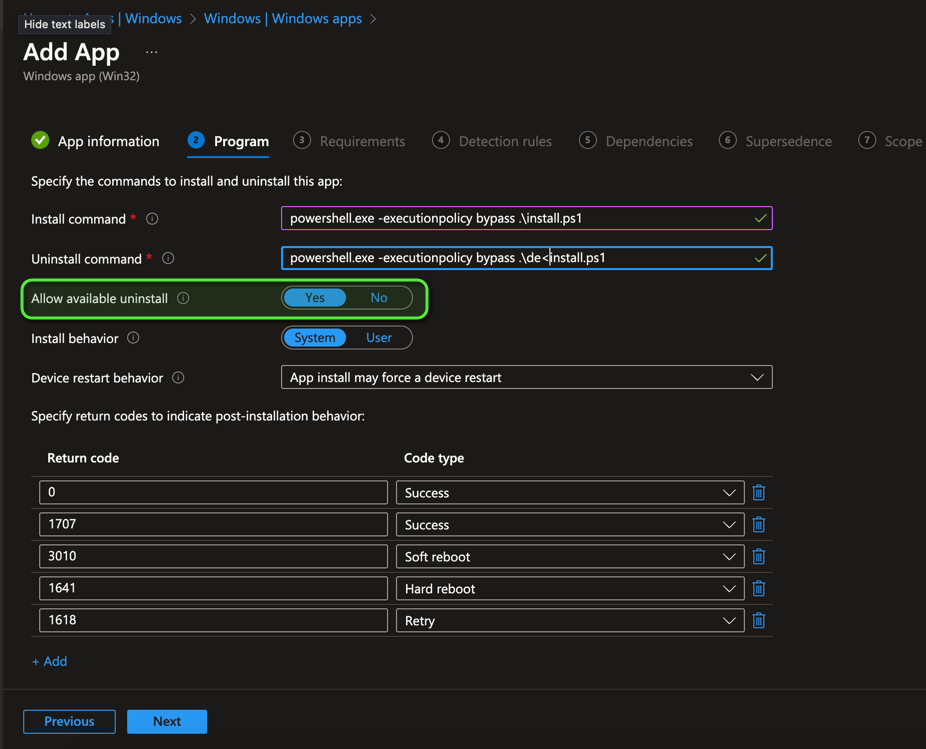The image size is (926, 749).
Task: Set Allow available uninstall to No
Action: 379,298
